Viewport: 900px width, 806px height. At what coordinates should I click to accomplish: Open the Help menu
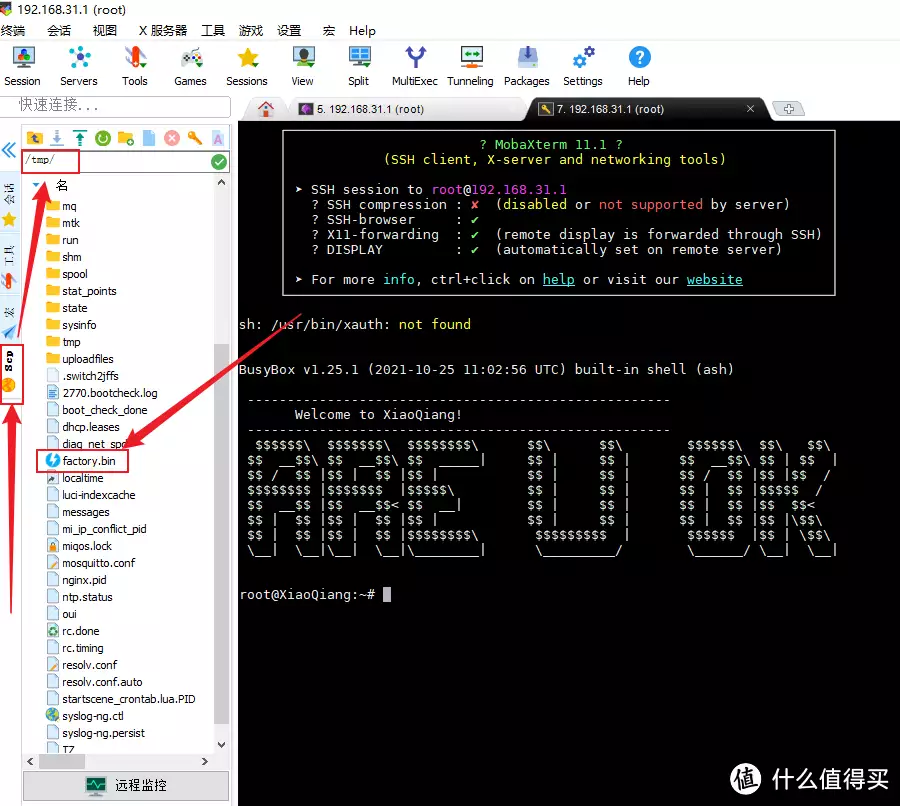[x=362, y=30]
